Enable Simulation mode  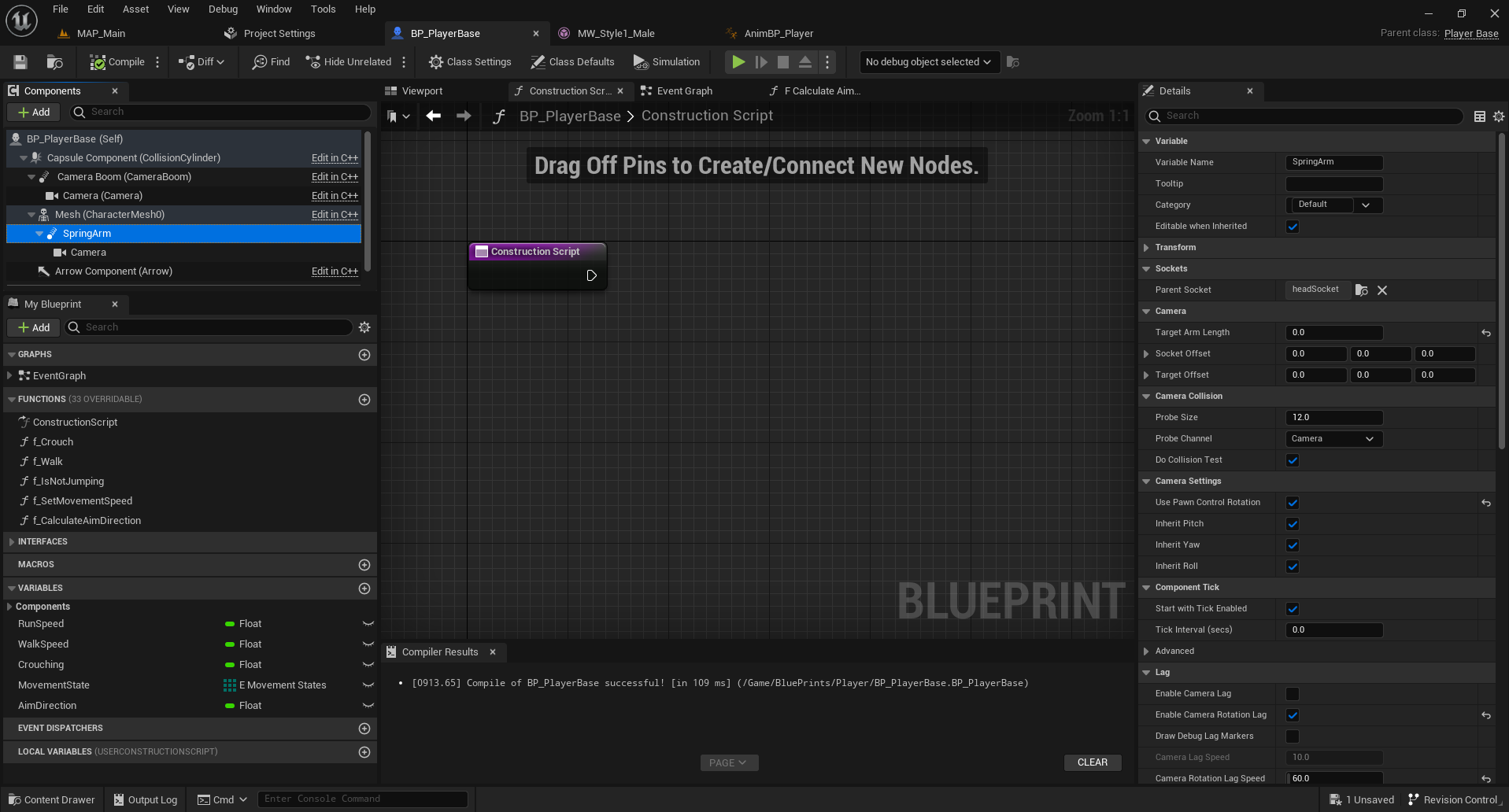point(667,62)
